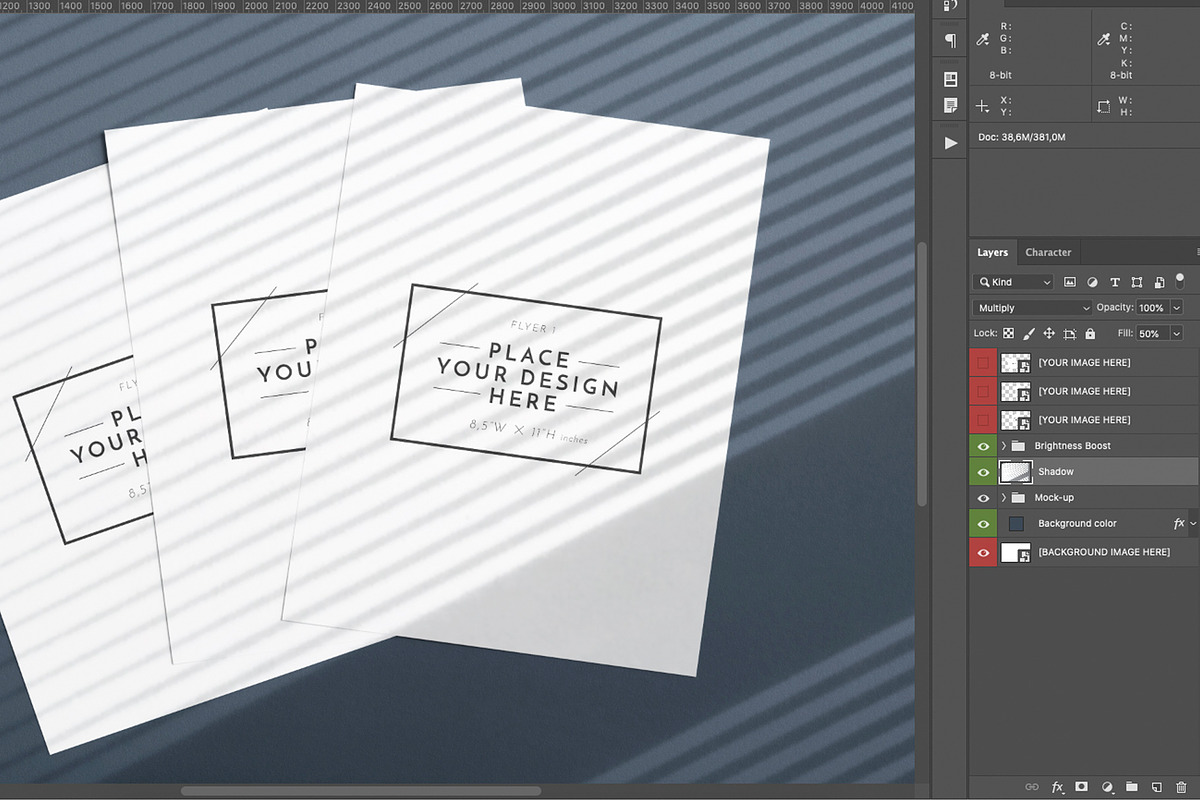Lock layer position
The height and width of the screenshot is (800, 1200).
click(1049, 333)
